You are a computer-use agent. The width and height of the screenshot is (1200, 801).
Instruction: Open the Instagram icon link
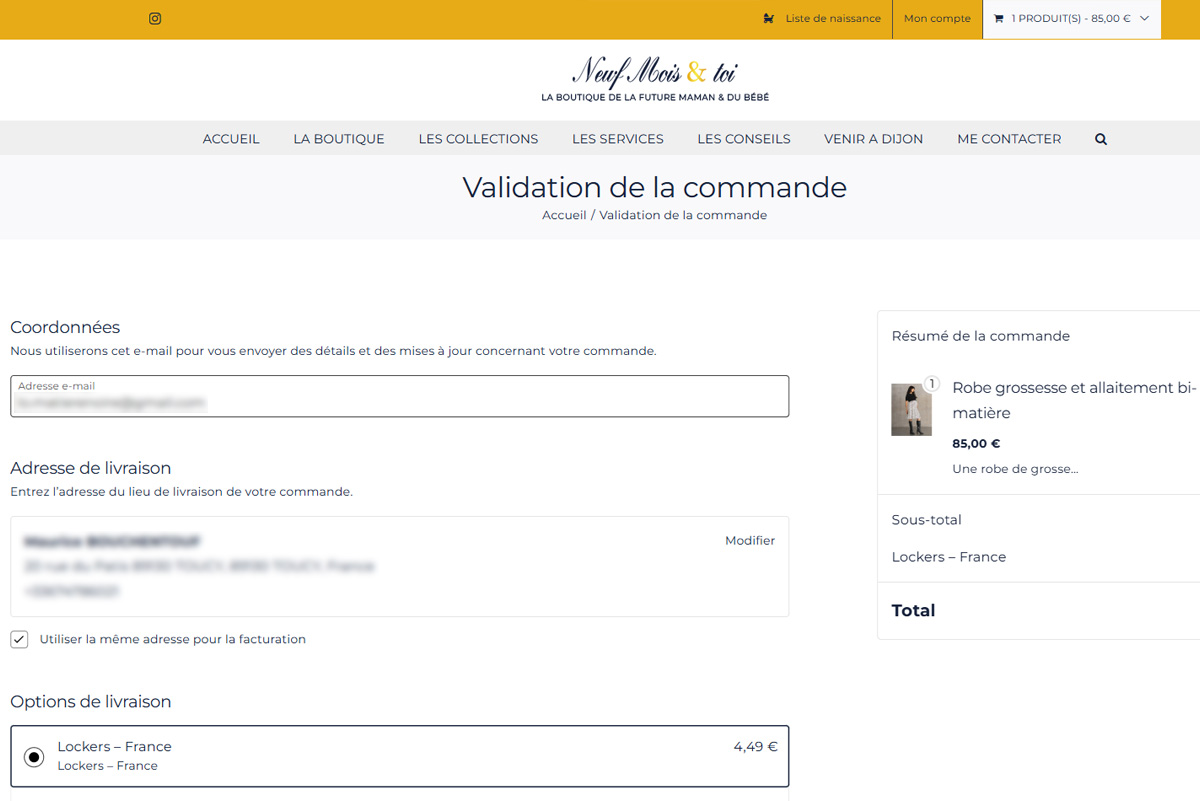(x=155, y=18)
